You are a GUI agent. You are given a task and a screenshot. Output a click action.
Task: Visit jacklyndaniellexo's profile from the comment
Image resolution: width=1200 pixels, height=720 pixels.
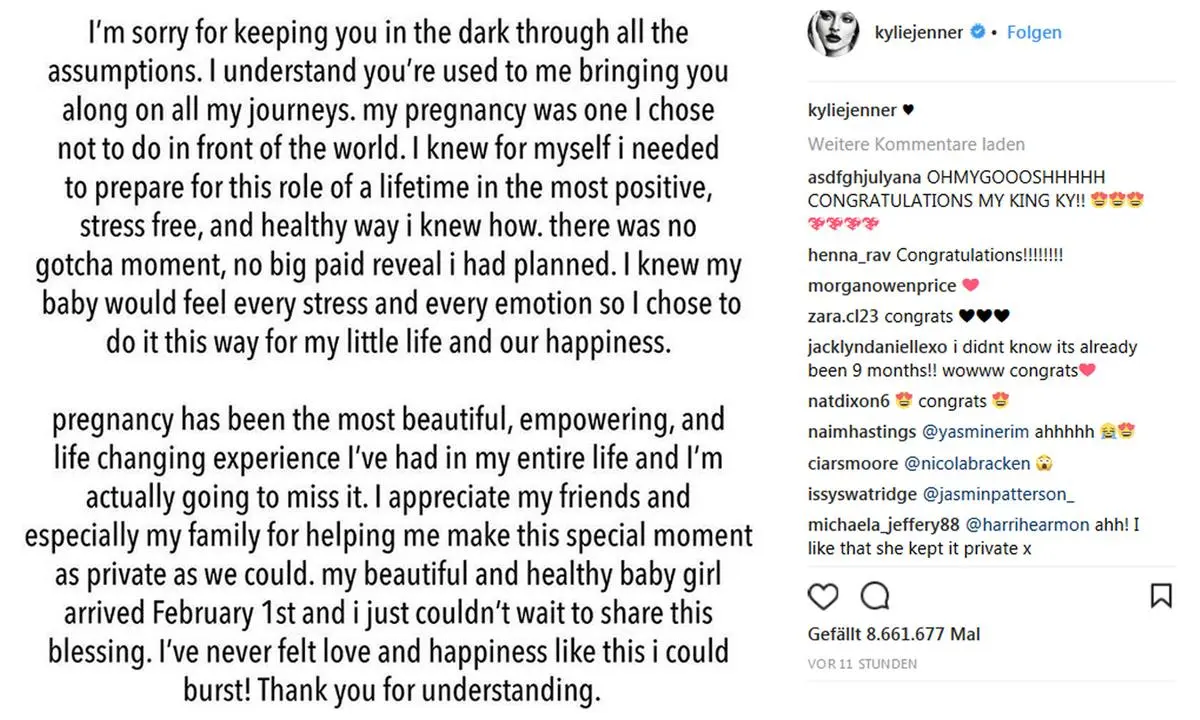[x=878, y=346]
